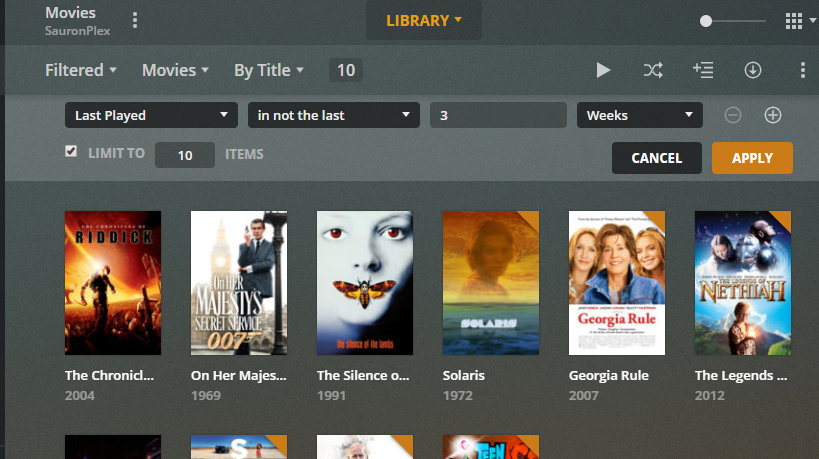Open the Solaris poster

tap(490, 283)
